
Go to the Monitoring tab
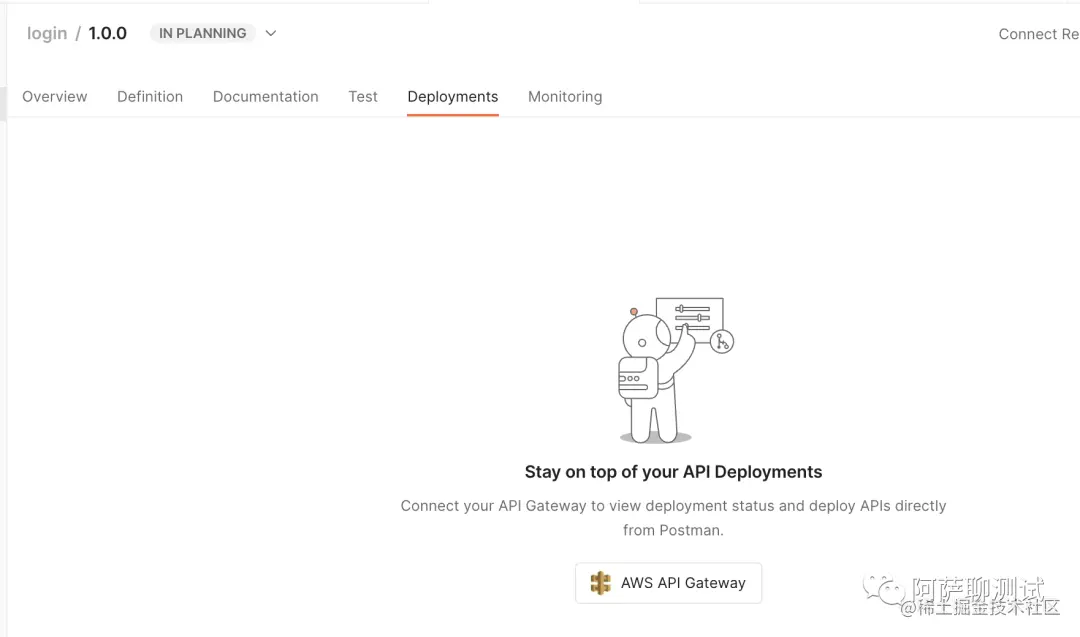click(565, 97)
